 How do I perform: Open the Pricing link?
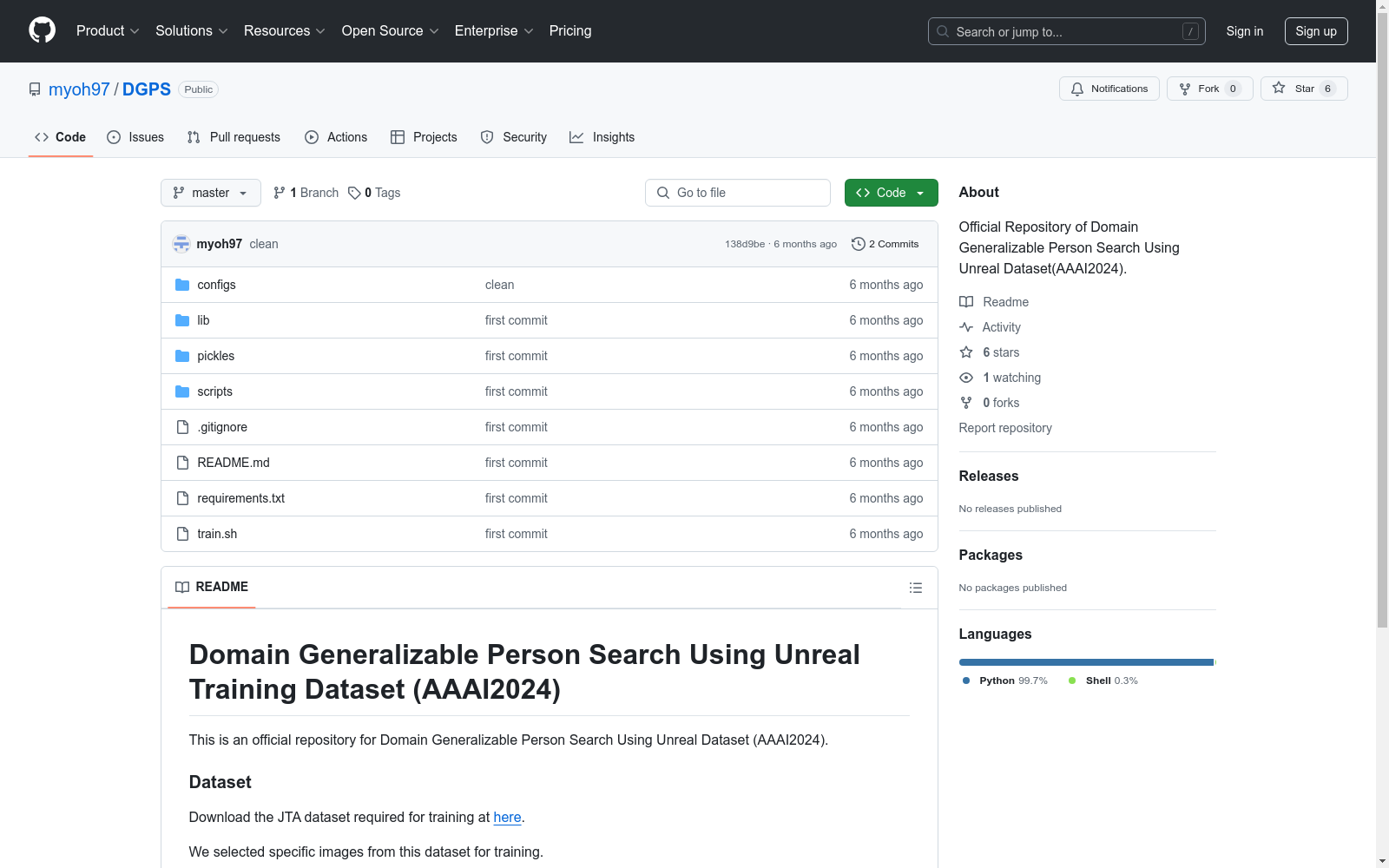(570, 31)
